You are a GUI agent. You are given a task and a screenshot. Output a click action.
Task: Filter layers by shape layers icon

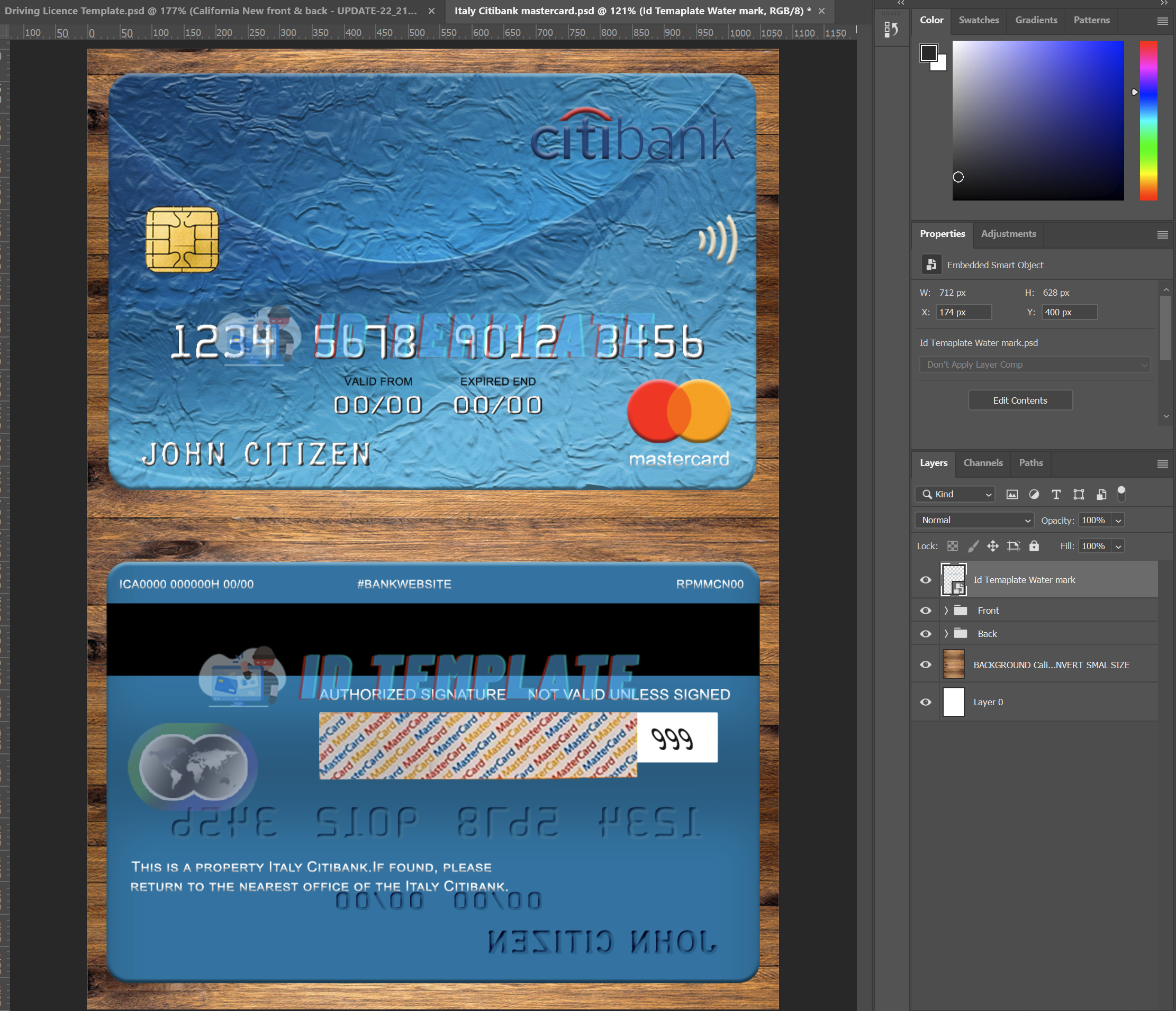(1079, 494)
